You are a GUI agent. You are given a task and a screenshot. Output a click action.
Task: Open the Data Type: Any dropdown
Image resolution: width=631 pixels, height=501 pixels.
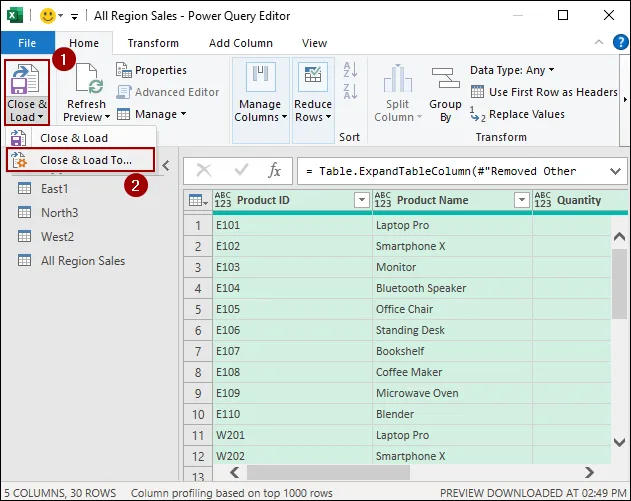(x=551, y=70)
